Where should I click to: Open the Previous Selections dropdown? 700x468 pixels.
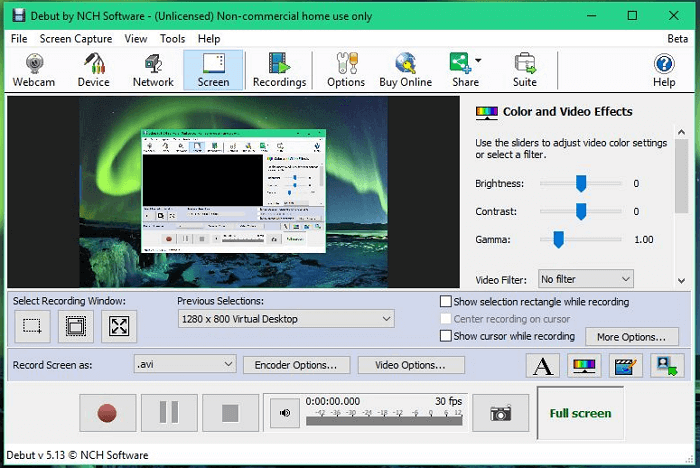(x=285, y=319)
